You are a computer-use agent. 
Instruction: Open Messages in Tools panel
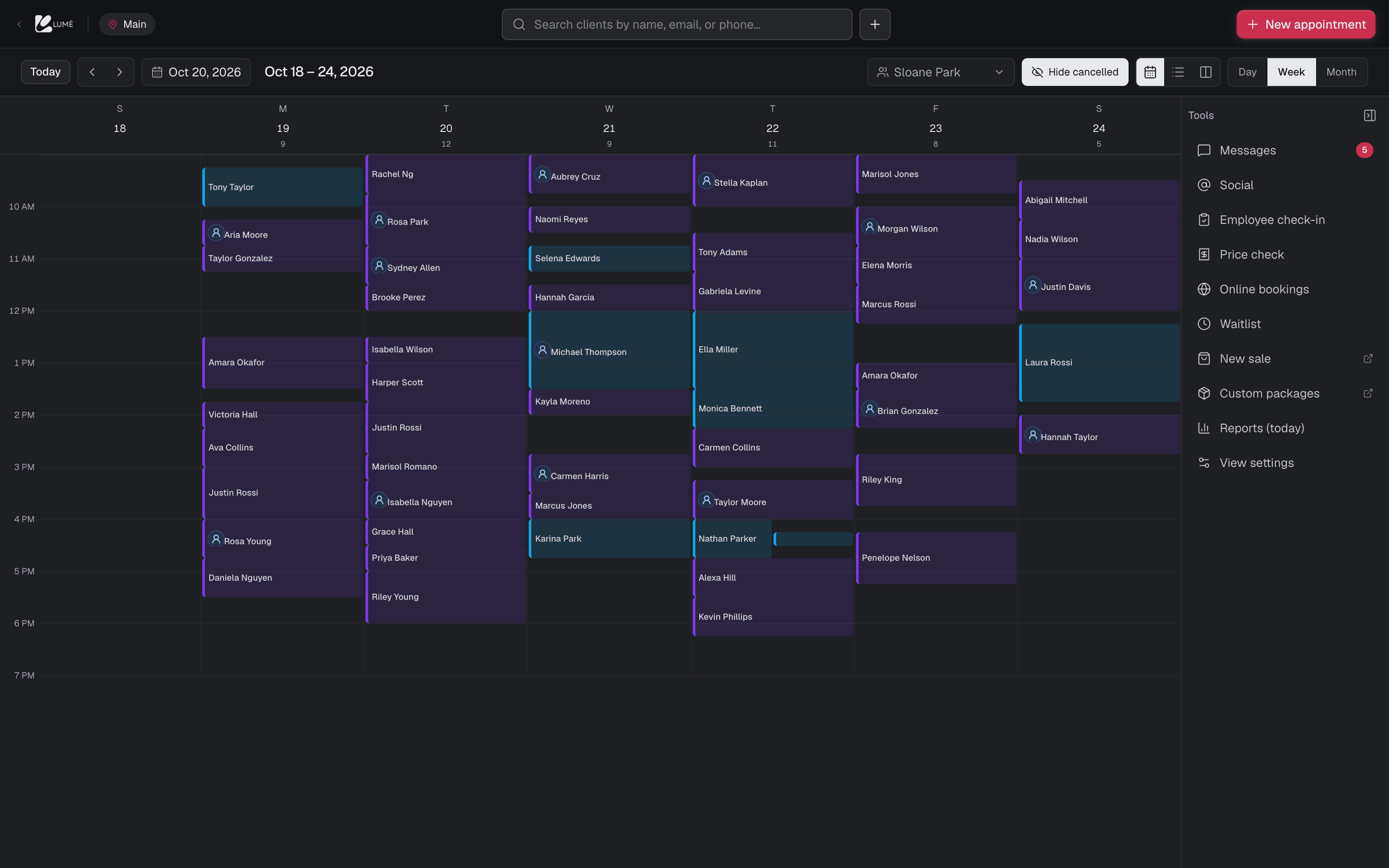(x=1284, y=151)
